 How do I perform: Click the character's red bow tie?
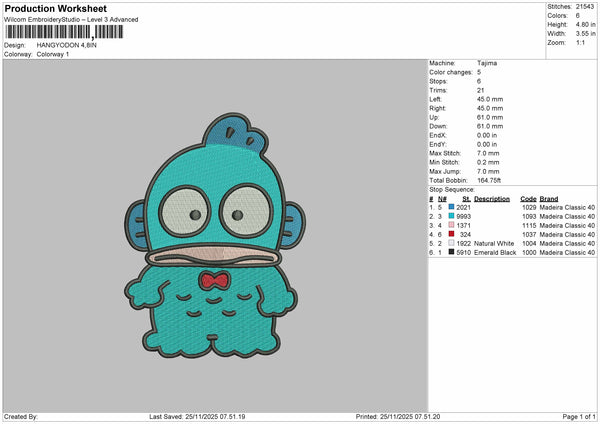(x=211, y=279)
